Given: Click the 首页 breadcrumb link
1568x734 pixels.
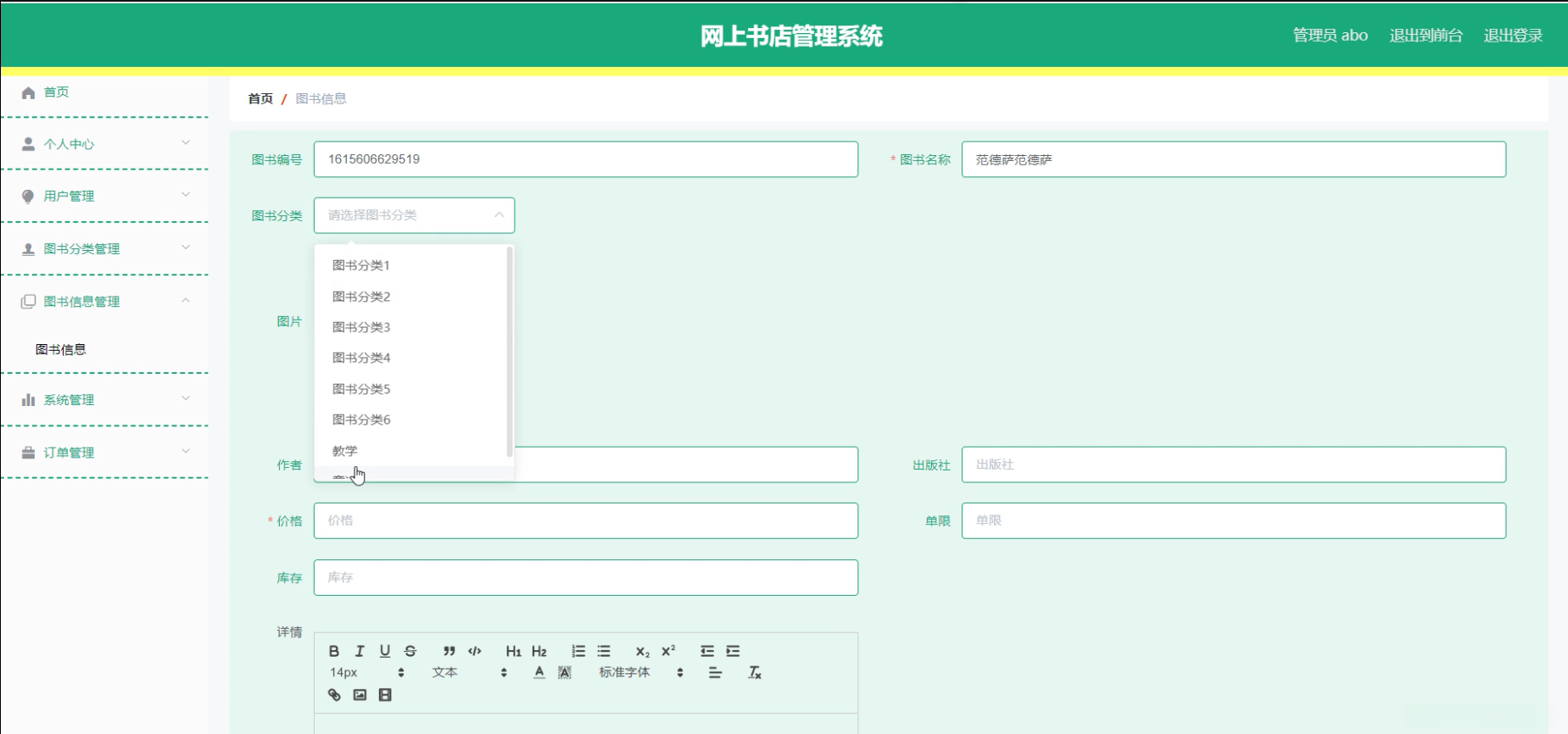Looking at the screenshot, I should pyautogui.click(x=260, y=98).
